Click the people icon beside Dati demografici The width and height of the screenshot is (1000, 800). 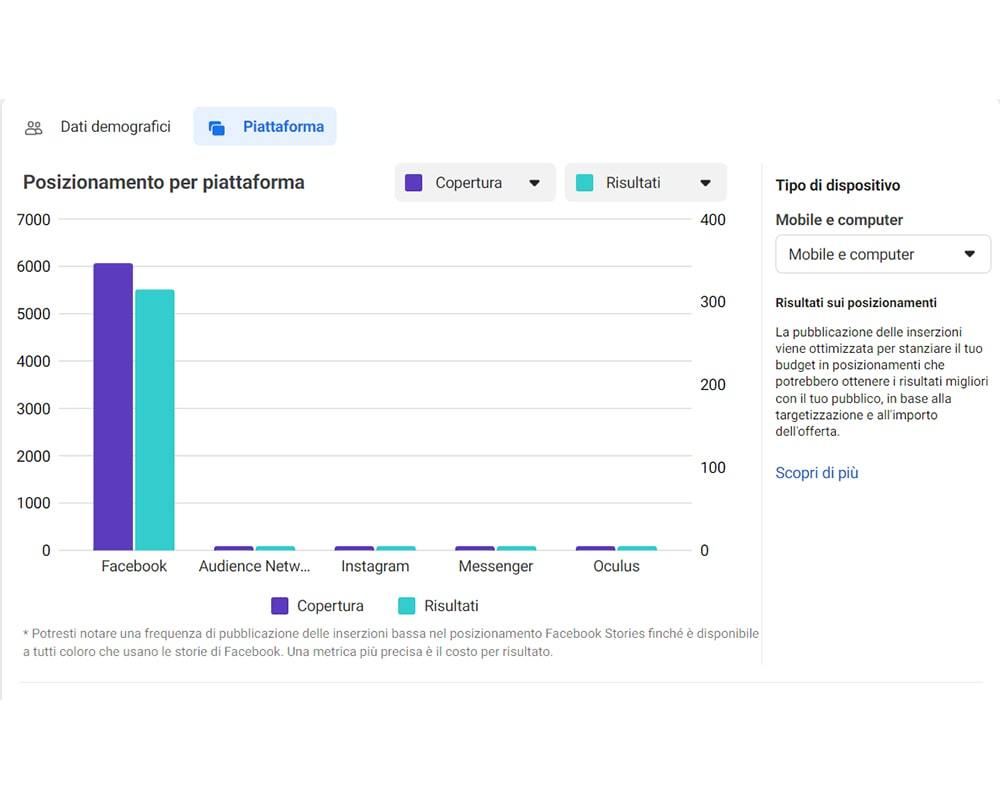coord(33,128)
